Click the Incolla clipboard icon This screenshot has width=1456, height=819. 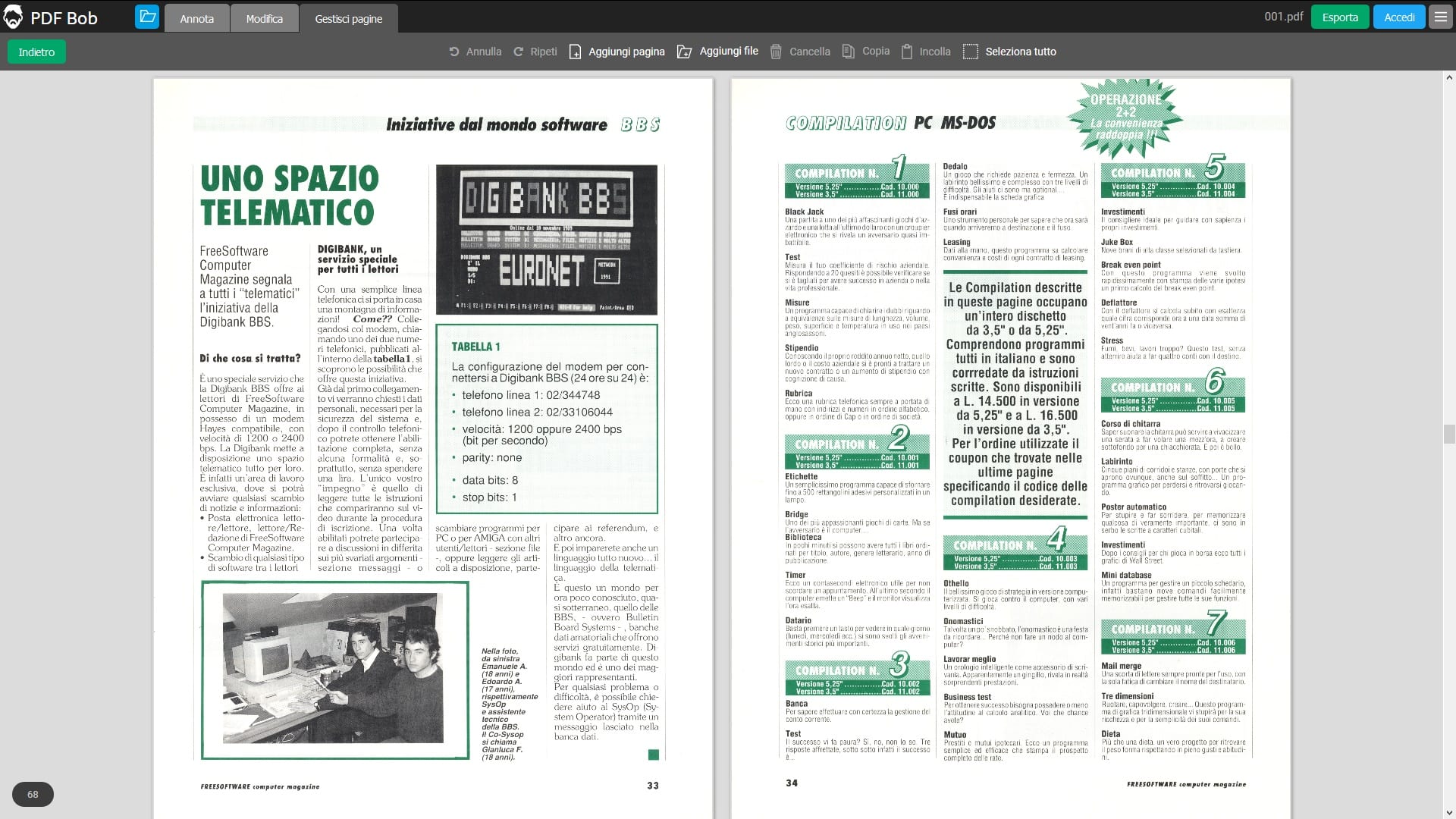point(907,52)
